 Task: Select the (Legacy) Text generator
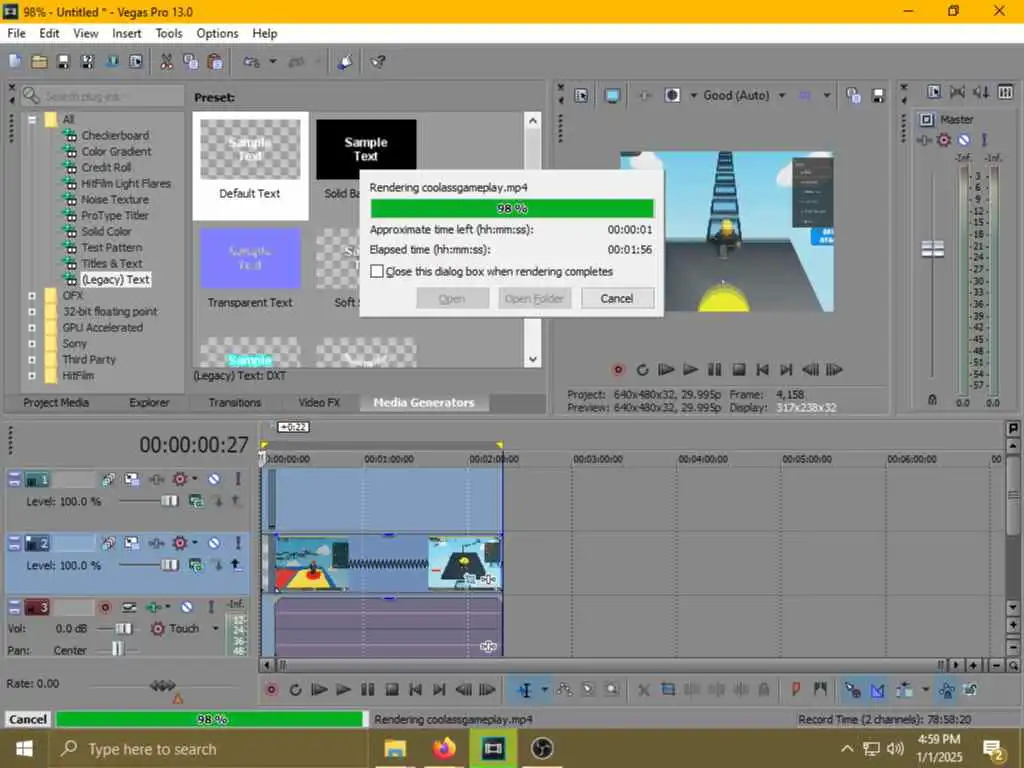coord(116,280)
